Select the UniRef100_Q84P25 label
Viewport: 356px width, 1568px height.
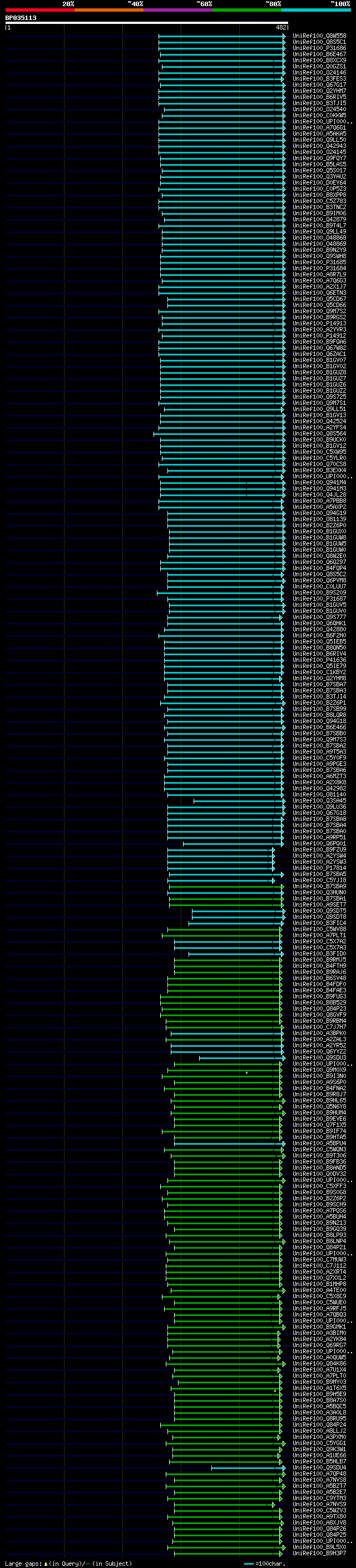(319, 1536)
